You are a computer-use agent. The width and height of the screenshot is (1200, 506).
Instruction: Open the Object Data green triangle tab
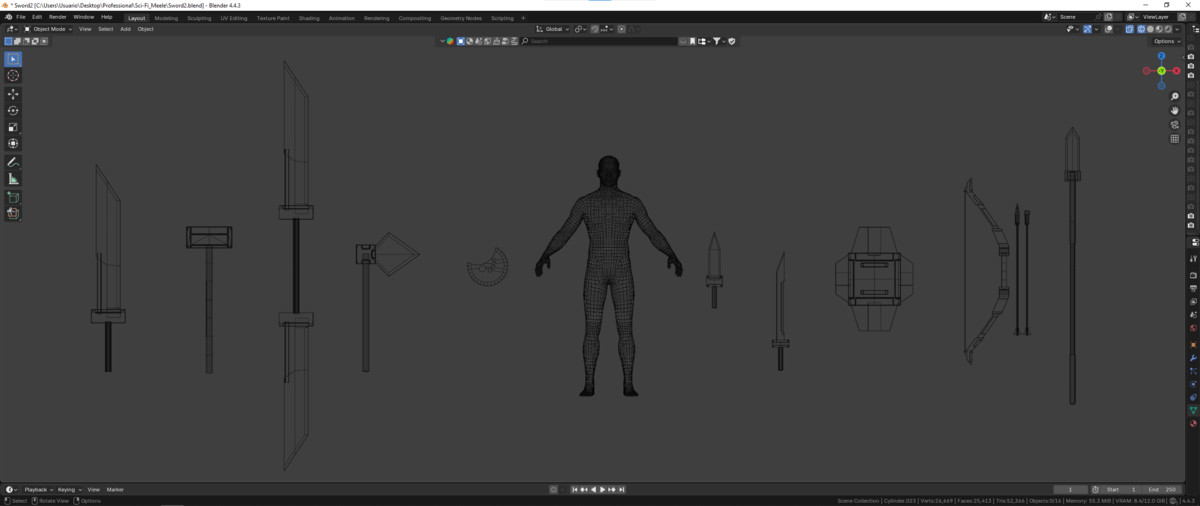[x=1193, y=411]
